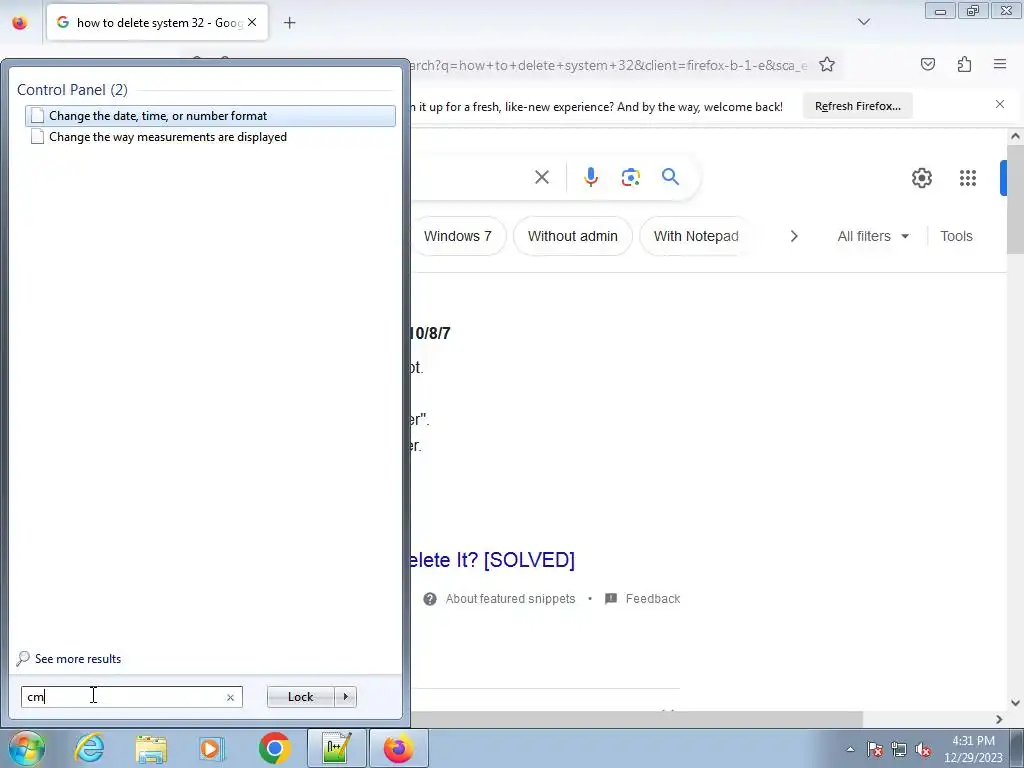This screenshot has height=768, width=1024.
Task: Open Windows Media Player taskbar icon
Action: coord(211,748)
